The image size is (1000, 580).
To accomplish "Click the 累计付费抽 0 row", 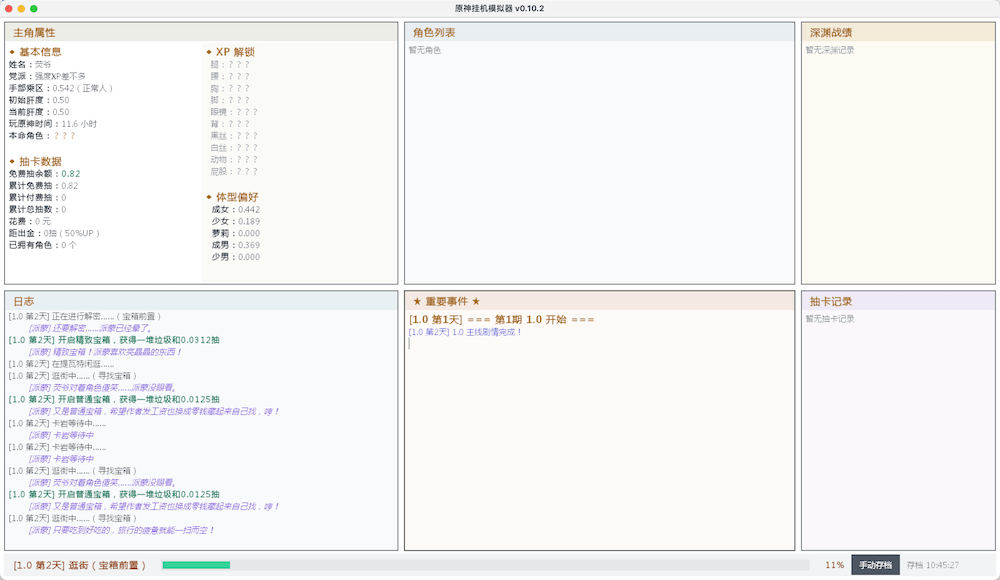I will pyautogui.click(x=38, y=198).
